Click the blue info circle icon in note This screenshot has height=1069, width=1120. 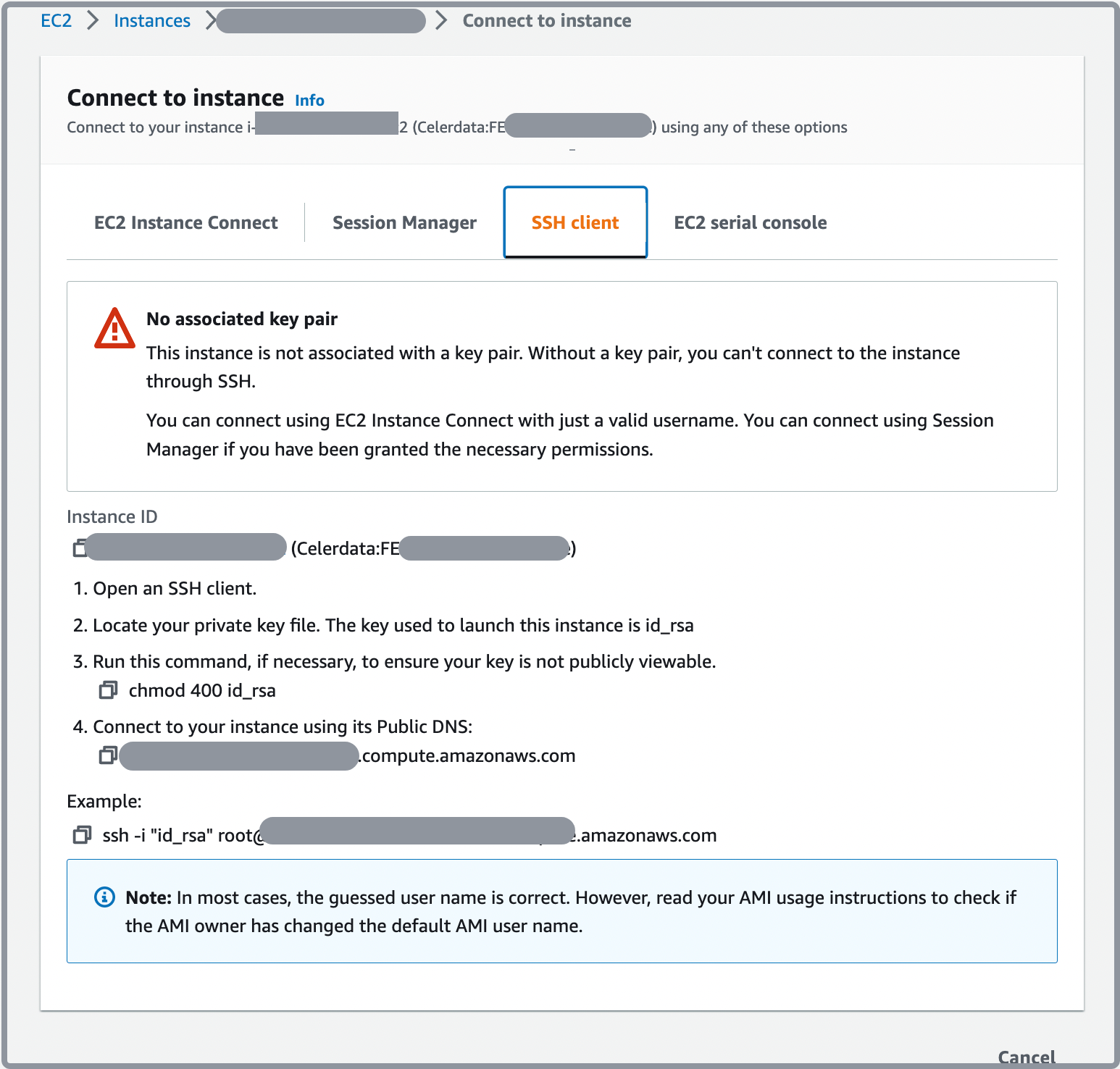coord(104,897)
